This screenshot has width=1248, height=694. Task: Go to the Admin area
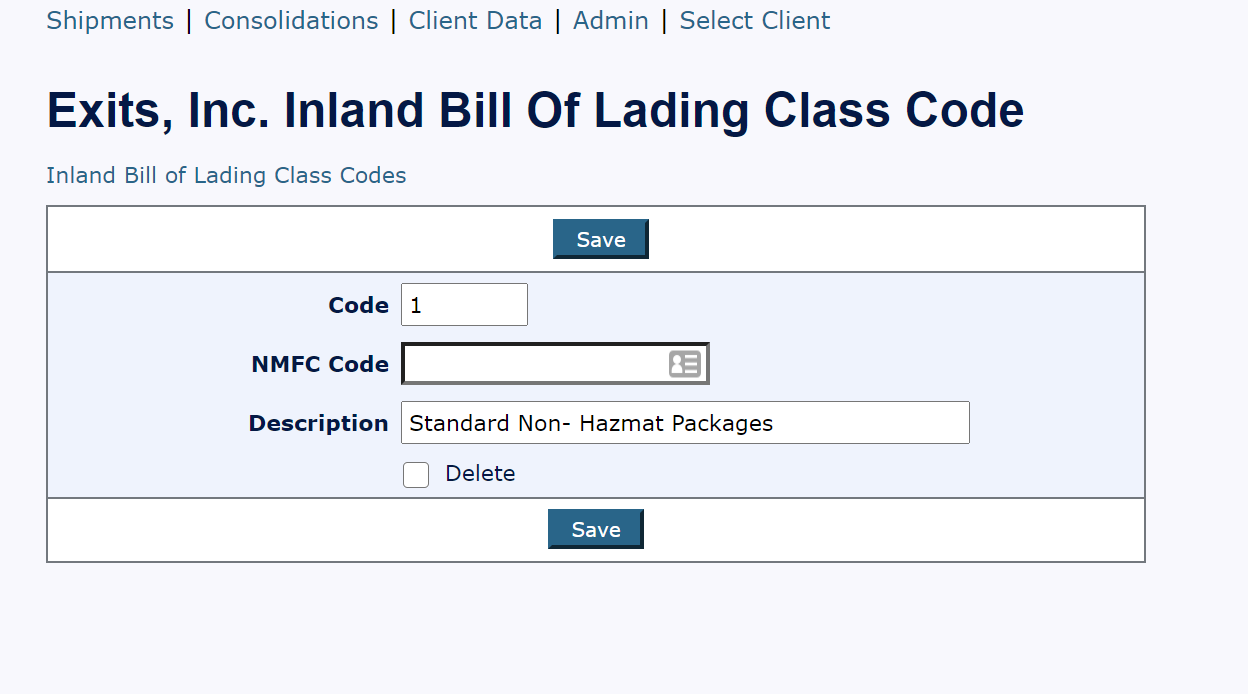tap(610, 20)
